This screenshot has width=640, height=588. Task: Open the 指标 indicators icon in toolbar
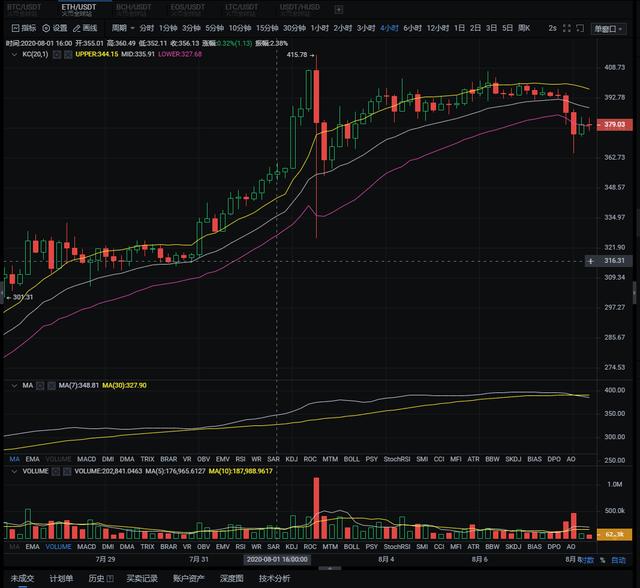22,28
